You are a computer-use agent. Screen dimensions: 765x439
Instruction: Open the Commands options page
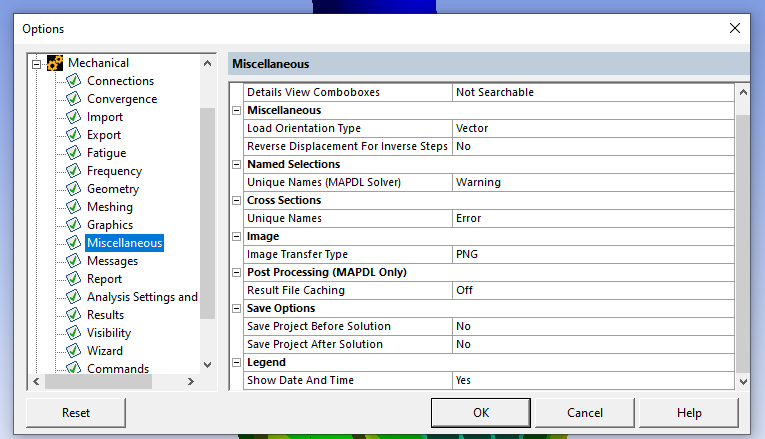point(118,368)
